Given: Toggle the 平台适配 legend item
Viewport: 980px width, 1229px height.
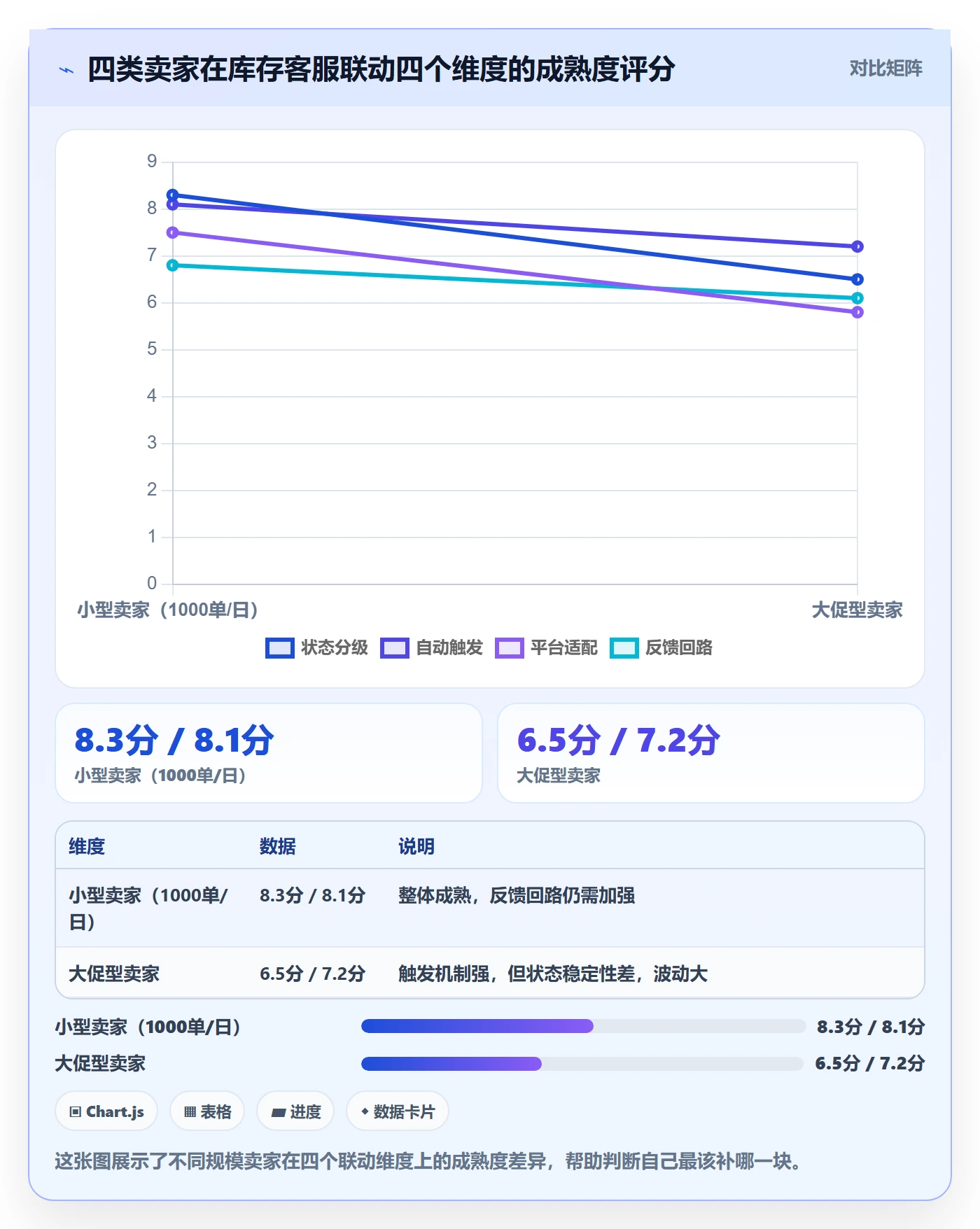Looking at the screenshot, I should [x=547, y=647].
